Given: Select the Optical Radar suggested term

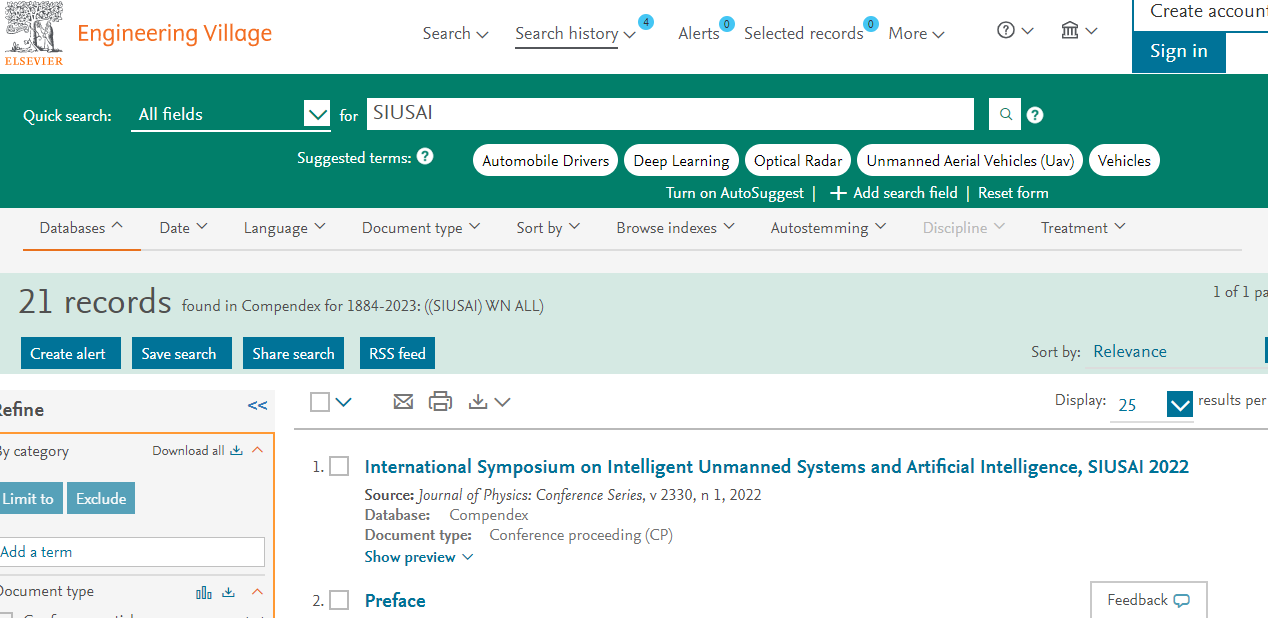Looking at the screenshot, I should (x=798, y=160).
